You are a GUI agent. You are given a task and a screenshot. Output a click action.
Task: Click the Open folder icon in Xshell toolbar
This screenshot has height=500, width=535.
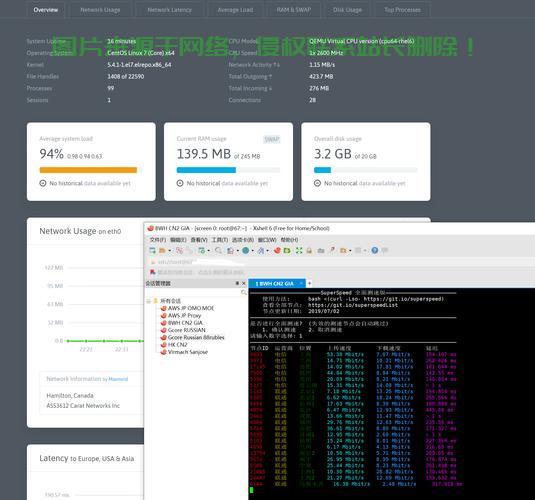162,251
